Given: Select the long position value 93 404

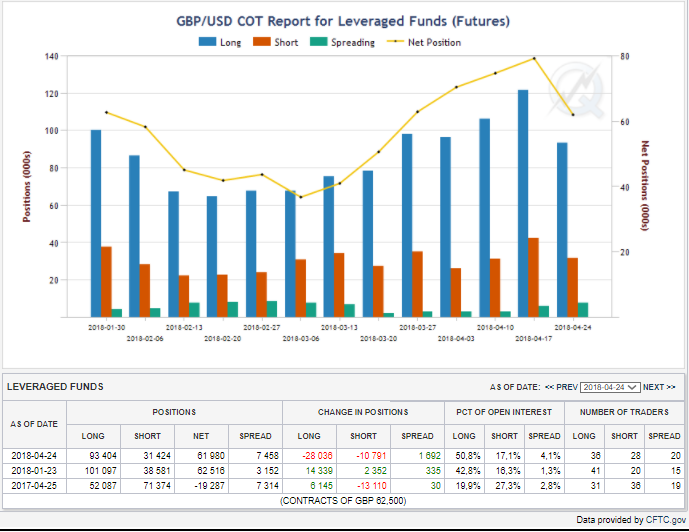Looking at the screenshot, I should click(103, 456).
